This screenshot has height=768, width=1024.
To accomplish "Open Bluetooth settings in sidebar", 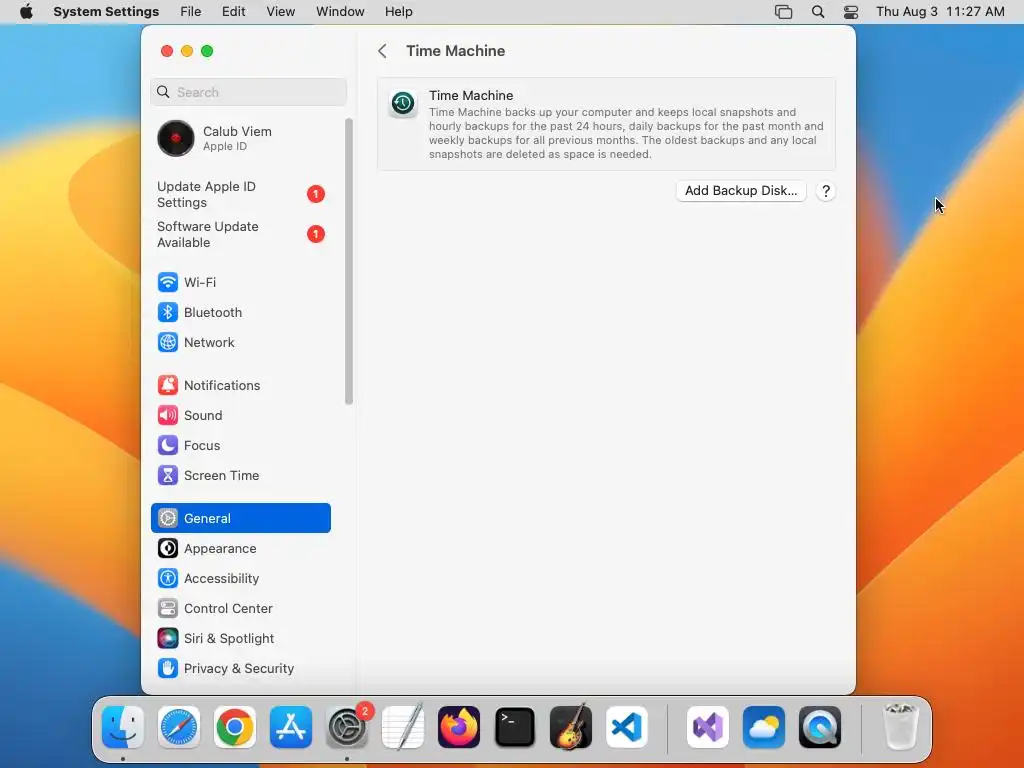I will 240,312.
